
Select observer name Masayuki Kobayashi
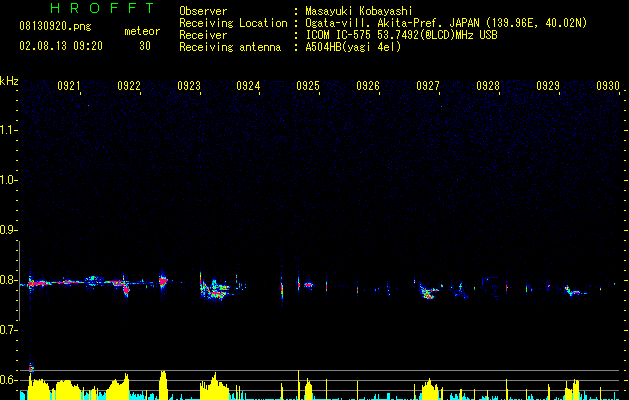[x=359, y=11]
